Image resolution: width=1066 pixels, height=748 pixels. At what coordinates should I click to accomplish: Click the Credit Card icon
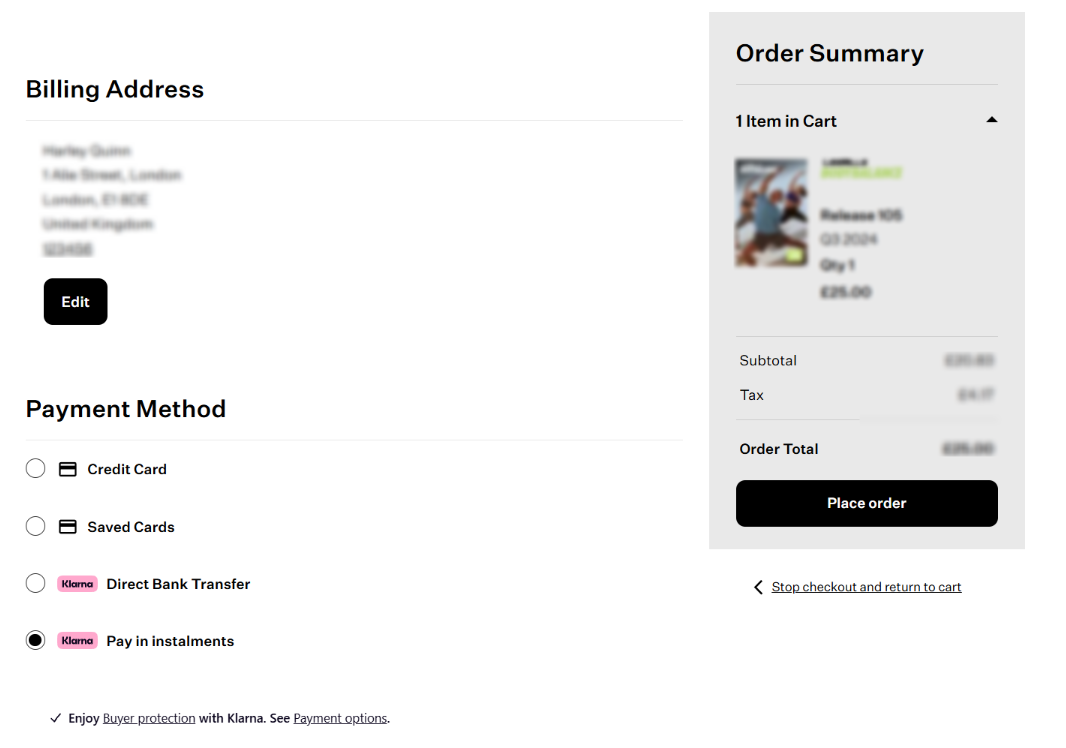click(68, 469)
